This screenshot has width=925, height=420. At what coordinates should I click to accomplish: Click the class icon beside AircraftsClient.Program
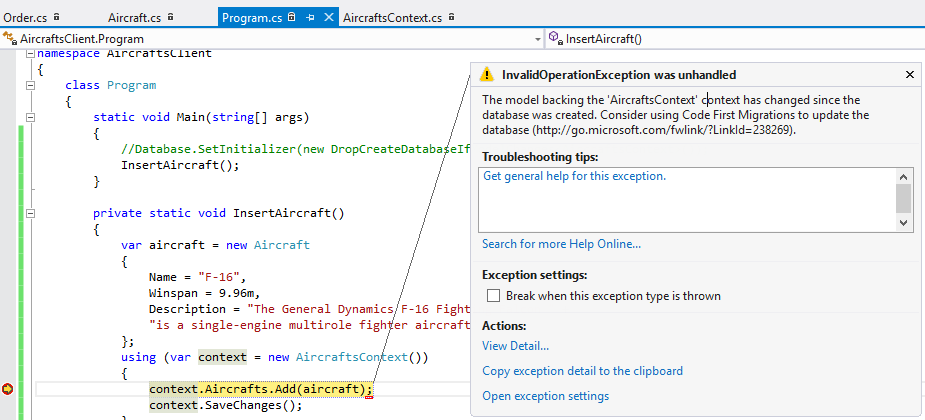pos(10,38)
